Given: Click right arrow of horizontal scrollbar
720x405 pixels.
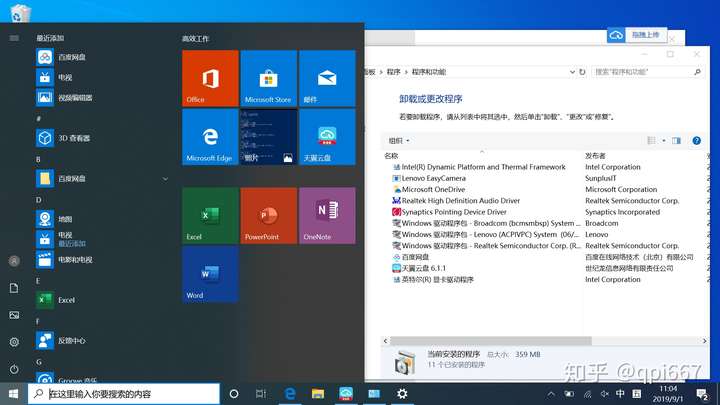Looking at the screenshot, I should point(704,341).
